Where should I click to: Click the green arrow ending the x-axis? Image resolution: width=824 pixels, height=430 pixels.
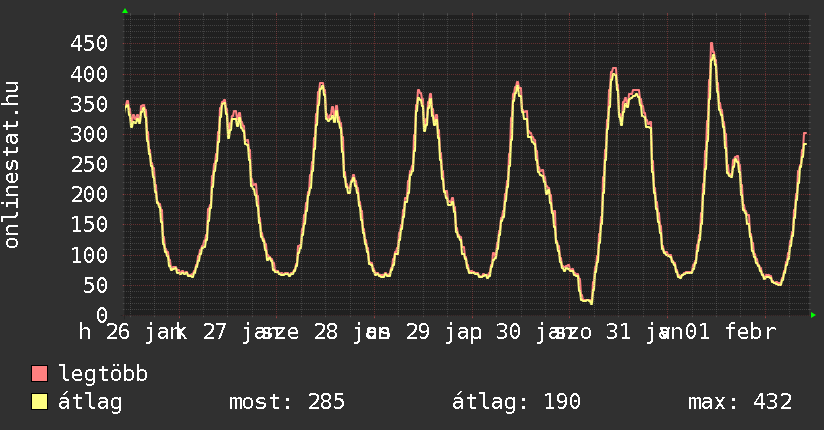[x=813, y=315]
